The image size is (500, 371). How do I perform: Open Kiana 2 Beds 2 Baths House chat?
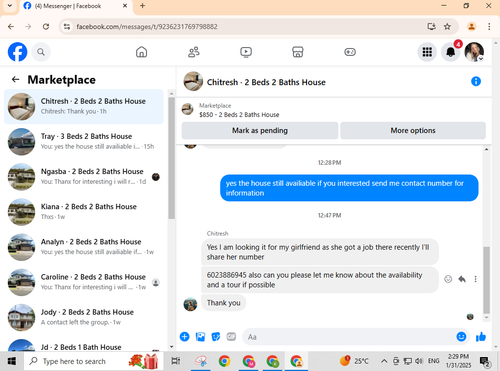tap(84, 212)
